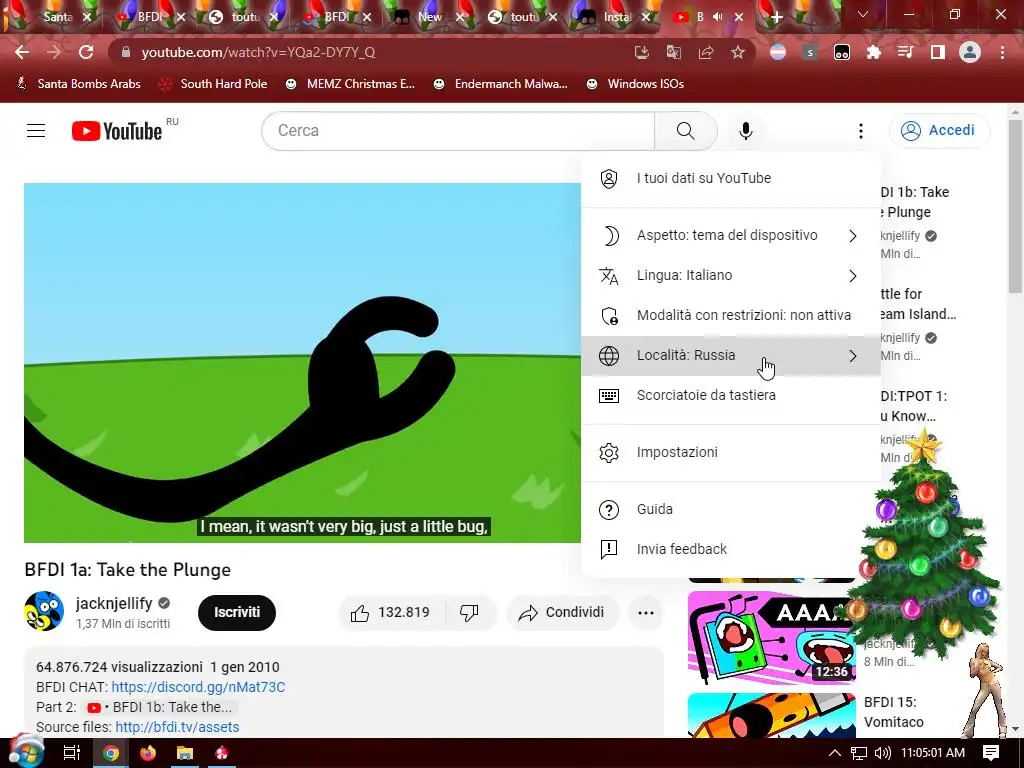Open Chrome profile avatar

coord(970,52)
